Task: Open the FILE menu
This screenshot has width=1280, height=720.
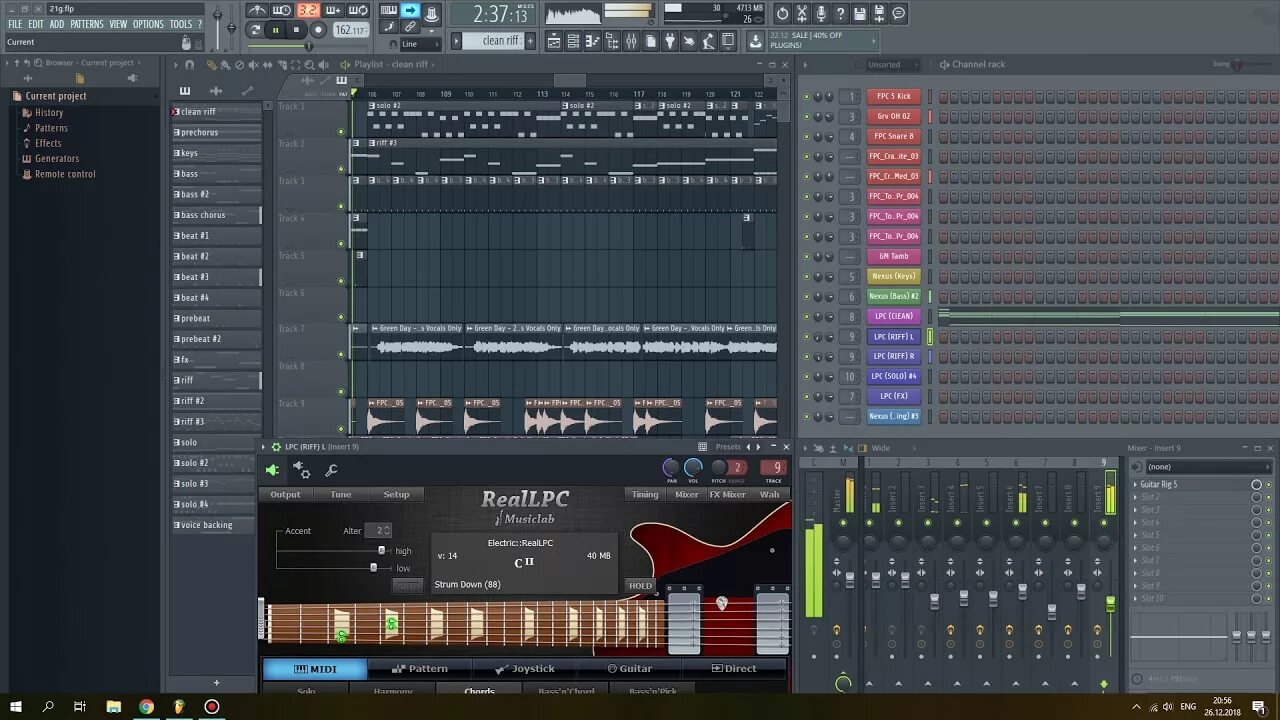Action: point(15,24)
